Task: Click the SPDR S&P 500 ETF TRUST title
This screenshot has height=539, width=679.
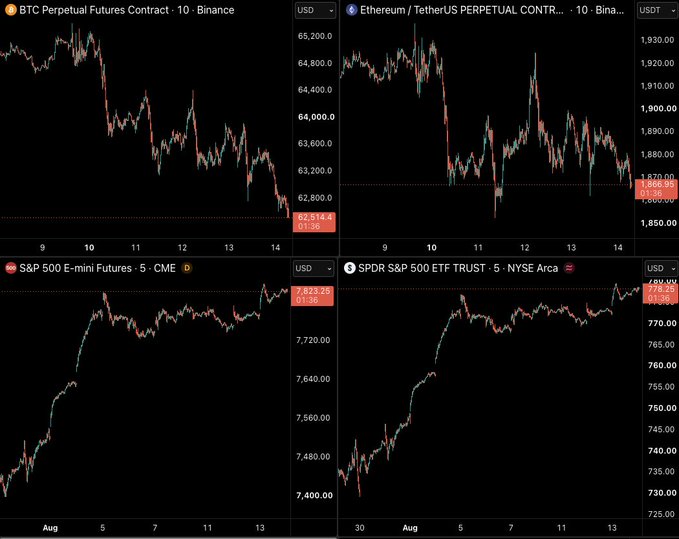Action: coord(458,268)
